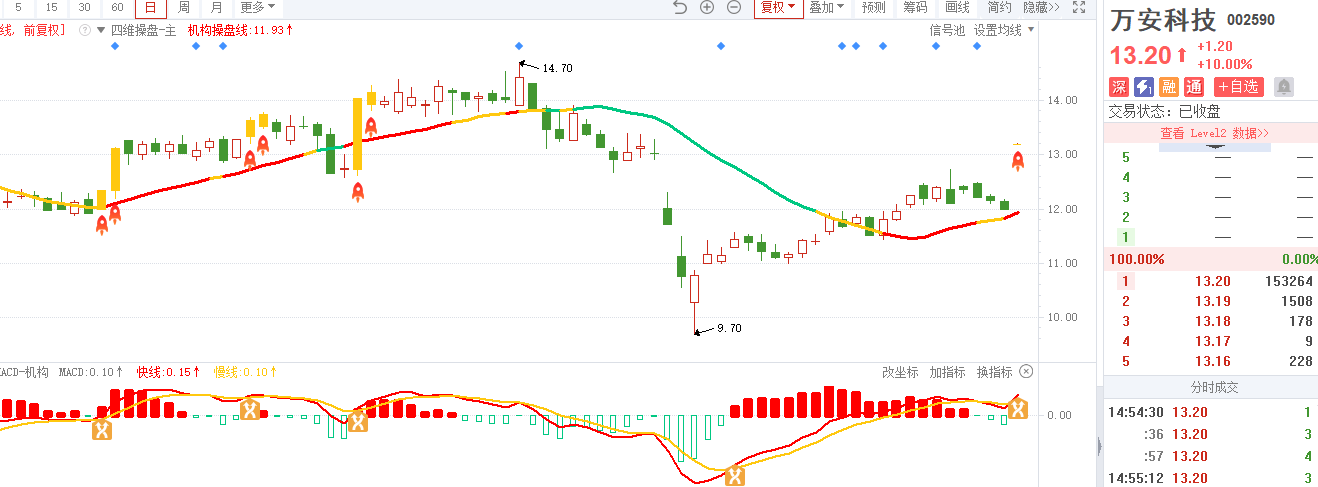Click the buy-5 price 13.16
The width and height of the screenshot is (1318, 487).
coord(1213,361)
